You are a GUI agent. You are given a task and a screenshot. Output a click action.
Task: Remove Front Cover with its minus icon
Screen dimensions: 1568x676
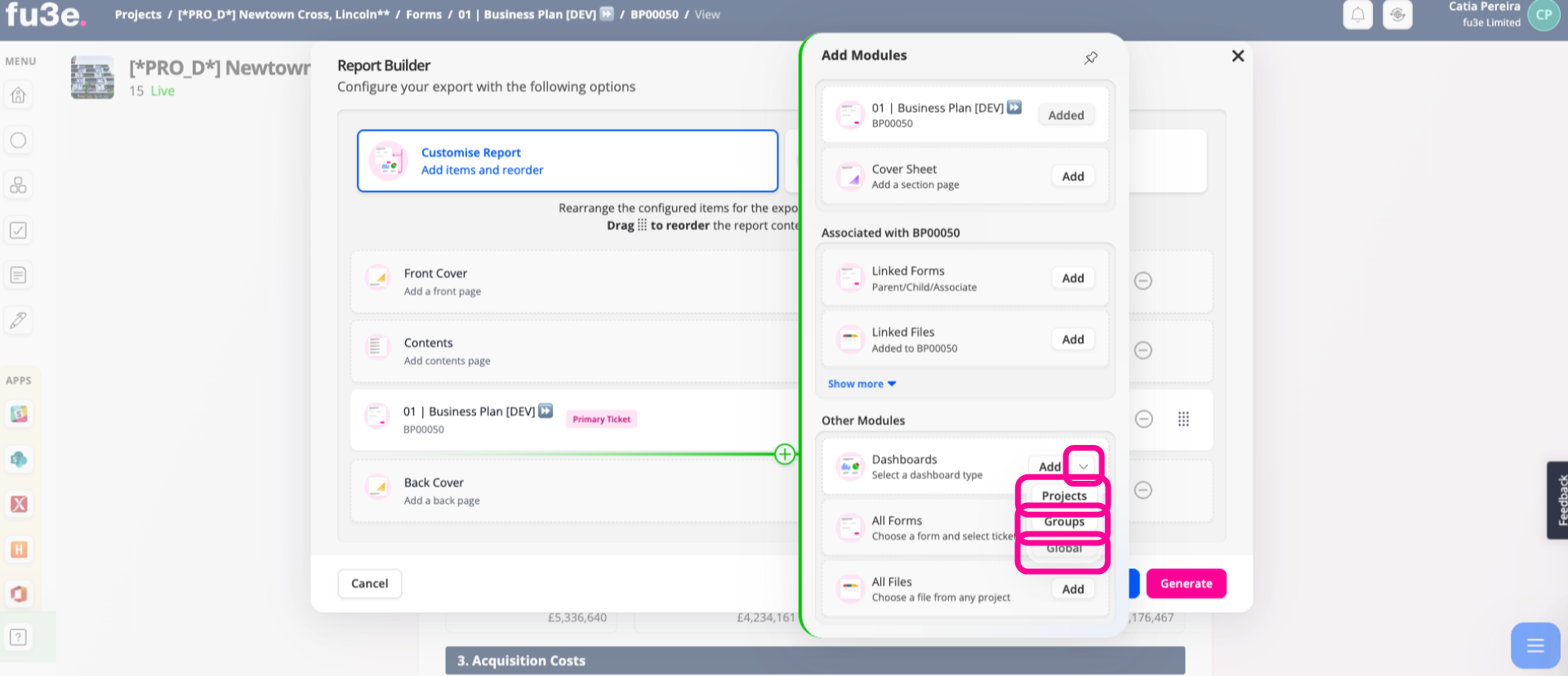pyautogui.click(x=1143, y=281)
